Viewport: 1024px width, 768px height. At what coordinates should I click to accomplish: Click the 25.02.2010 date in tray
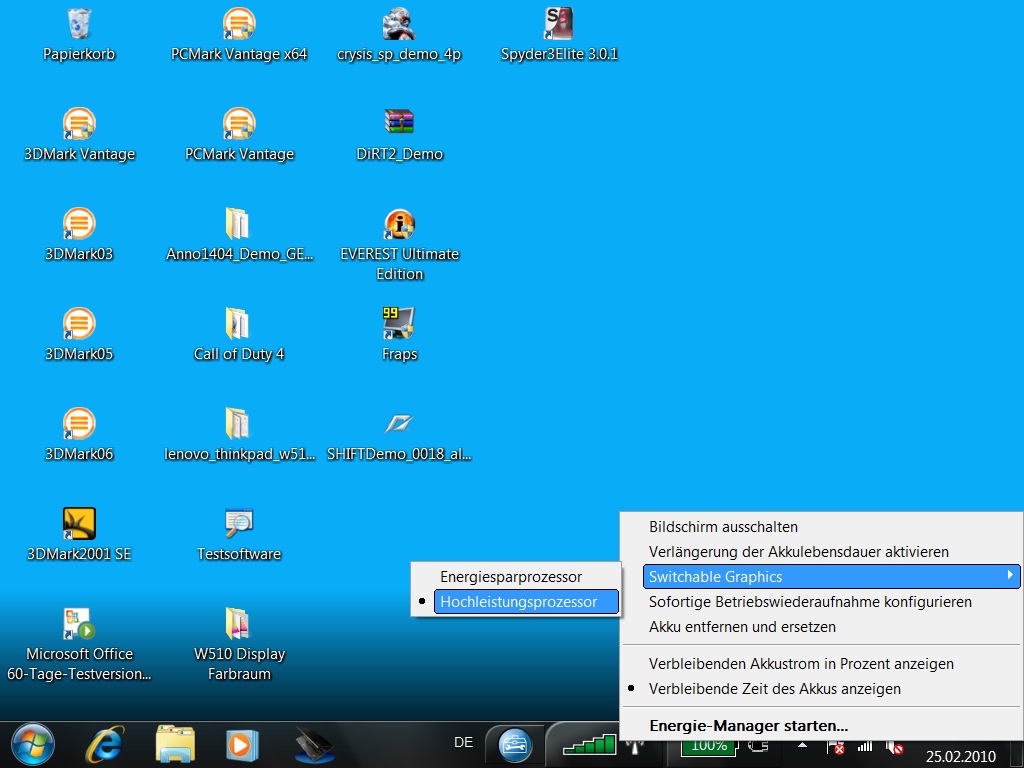(961, 757)
